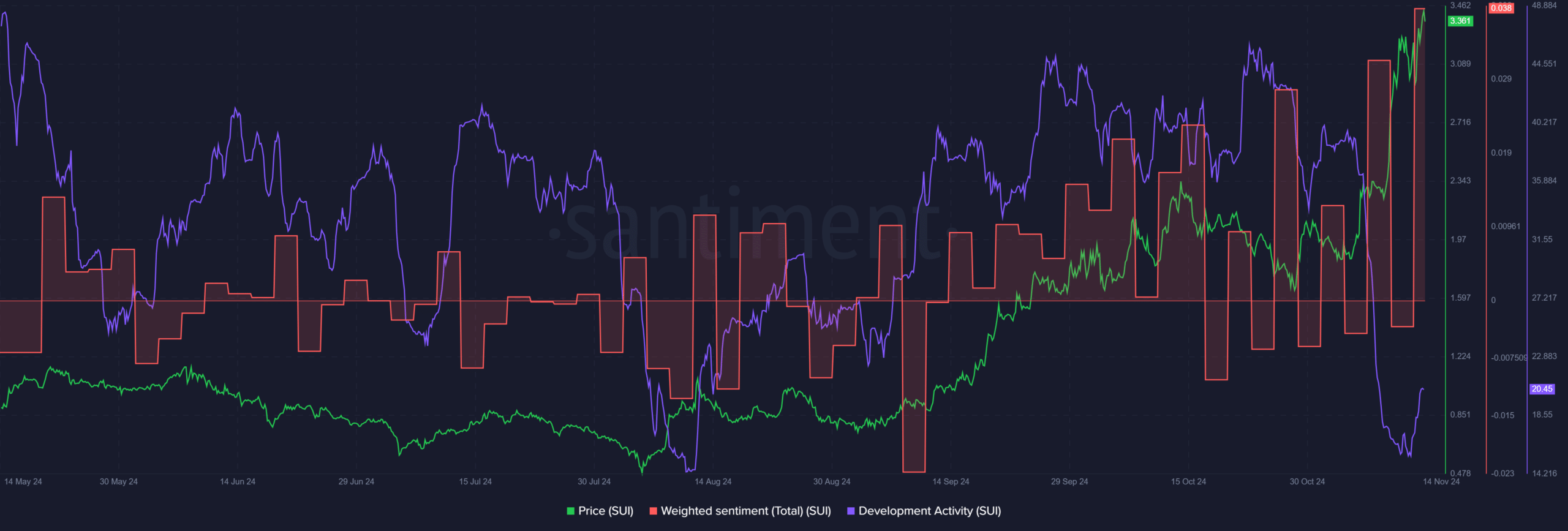The image size is (1568, 531).
Task: Select the 14 Aug 24 date label
Action: 713,481
